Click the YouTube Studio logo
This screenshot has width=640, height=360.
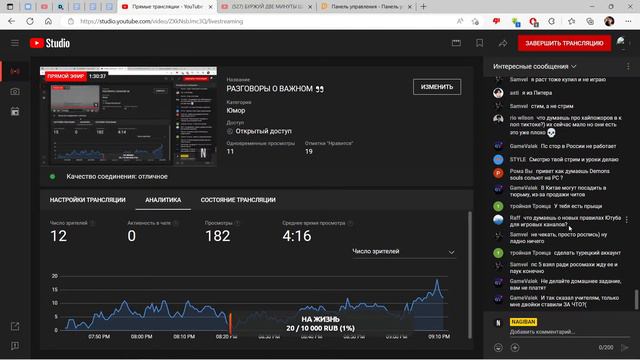(x=50, y=43)
